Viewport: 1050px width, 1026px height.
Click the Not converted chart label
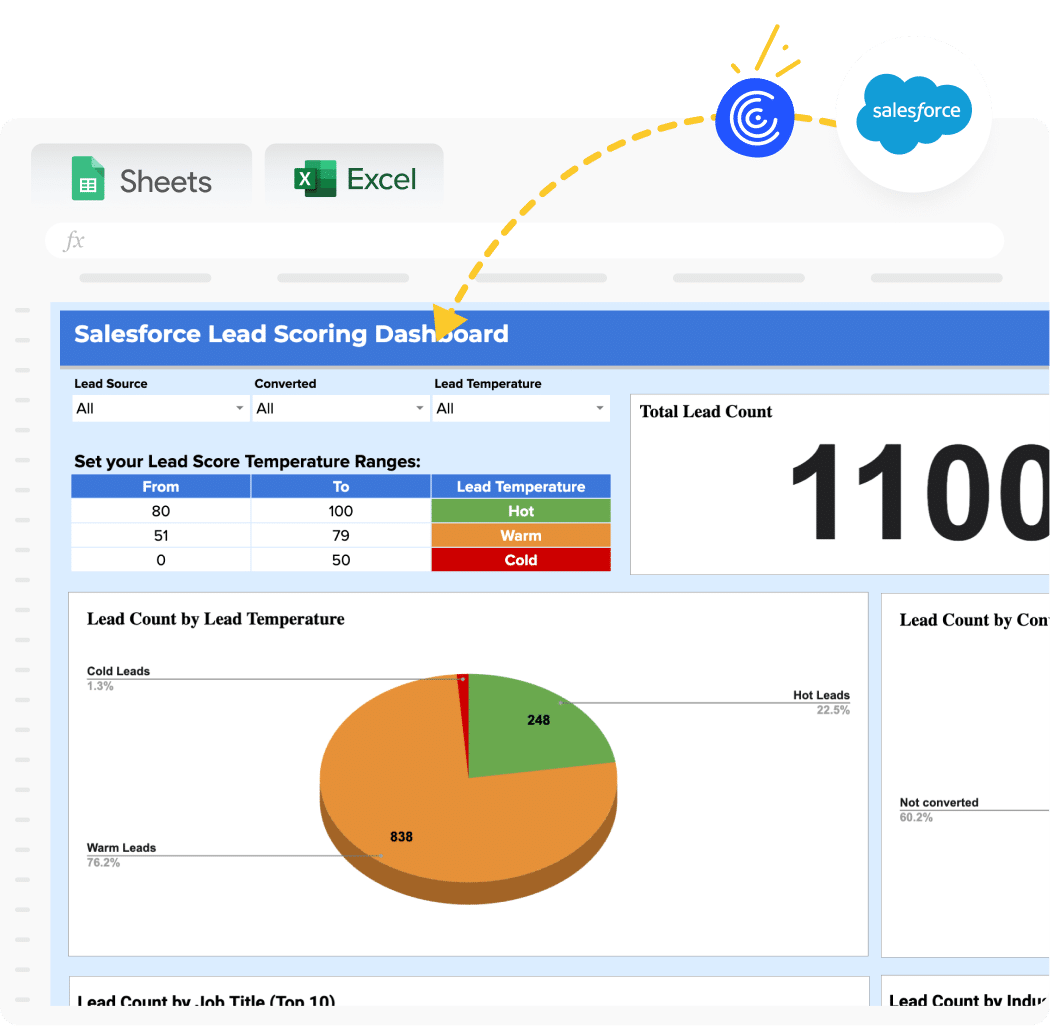click(x=939, y=802)
